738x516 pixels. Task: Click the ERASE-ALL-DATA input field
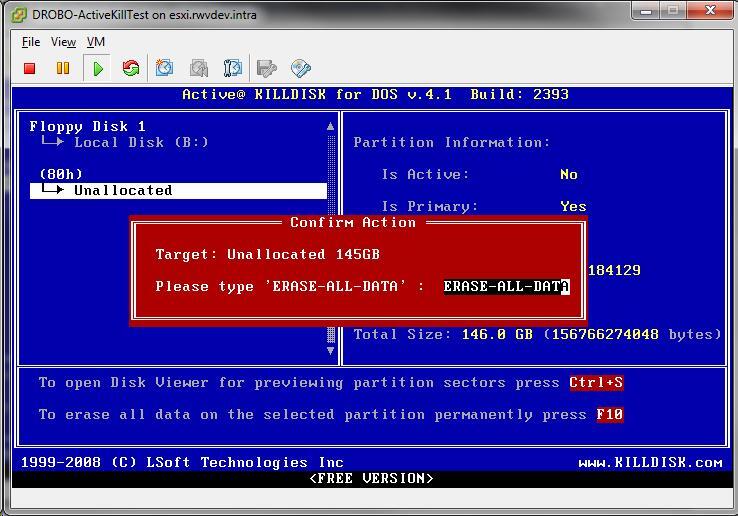pyautogui.click(x=506, y=286)
